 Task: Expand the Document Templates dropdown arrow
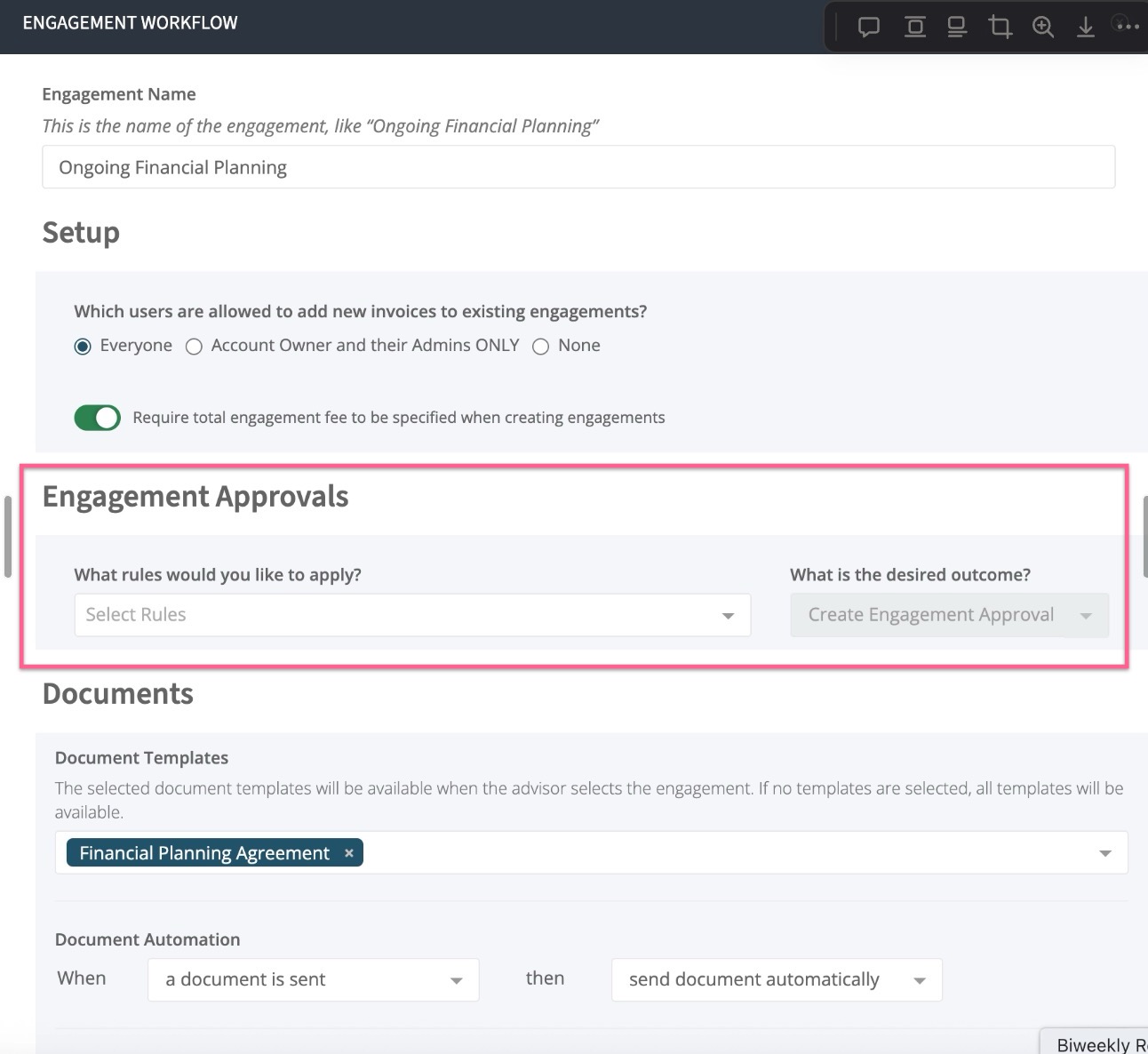[x=1105, y=853]
